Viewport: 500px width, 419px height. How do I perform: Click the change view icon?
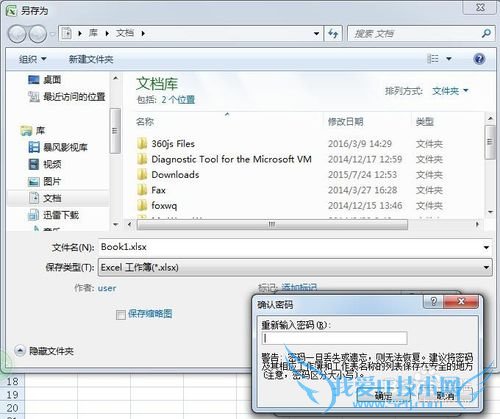tap(433, 59)
